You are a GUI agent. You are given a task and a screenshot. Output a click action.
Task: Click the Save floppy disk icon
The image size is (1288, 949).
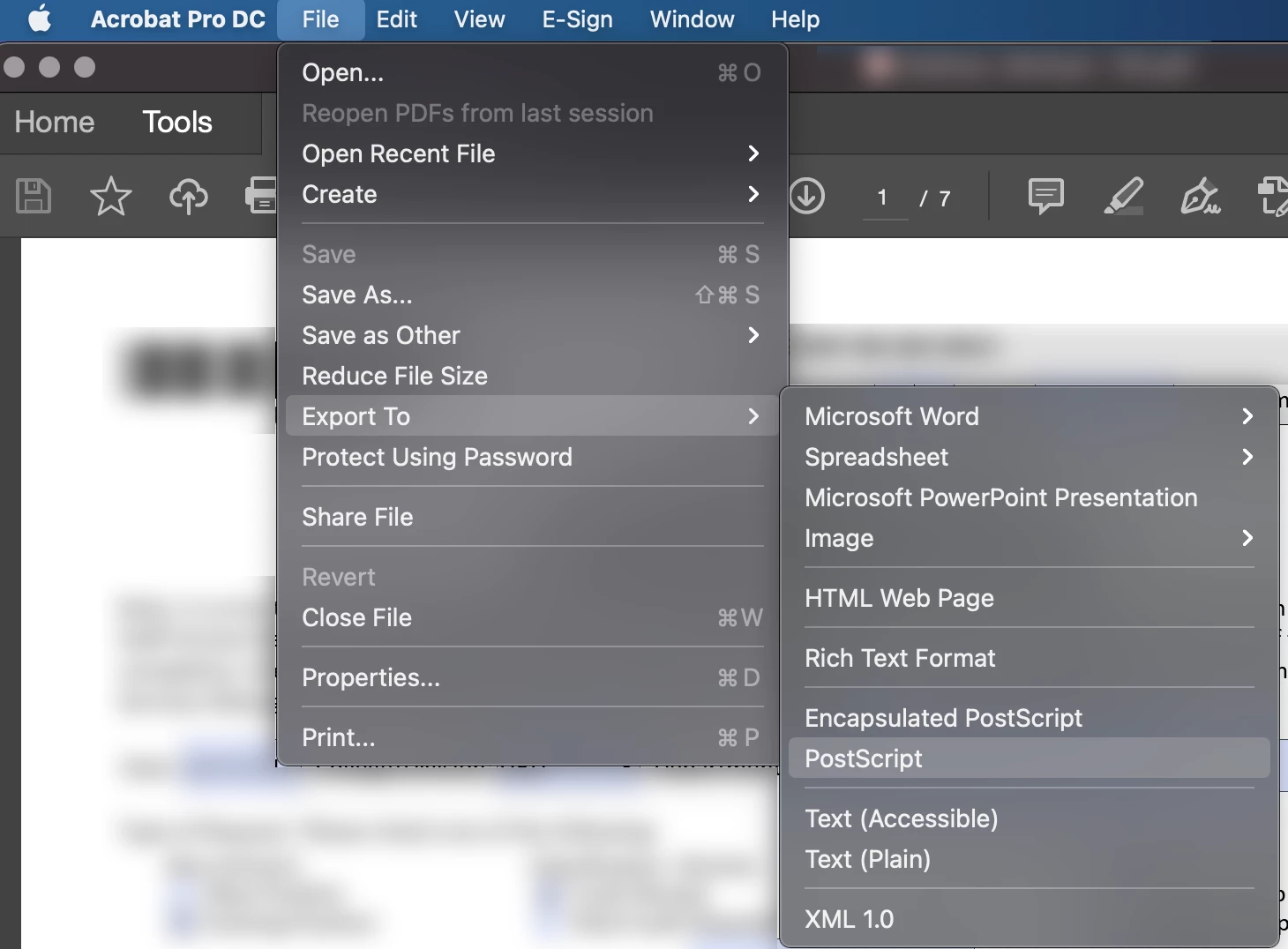pyautogui.click(x=34, y=196)
